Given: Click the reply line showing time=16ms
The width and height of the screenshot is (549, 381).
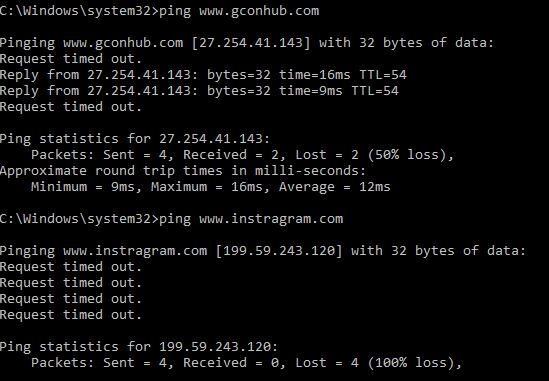Looking at the screenshot, I should click(x=203, y=75).
